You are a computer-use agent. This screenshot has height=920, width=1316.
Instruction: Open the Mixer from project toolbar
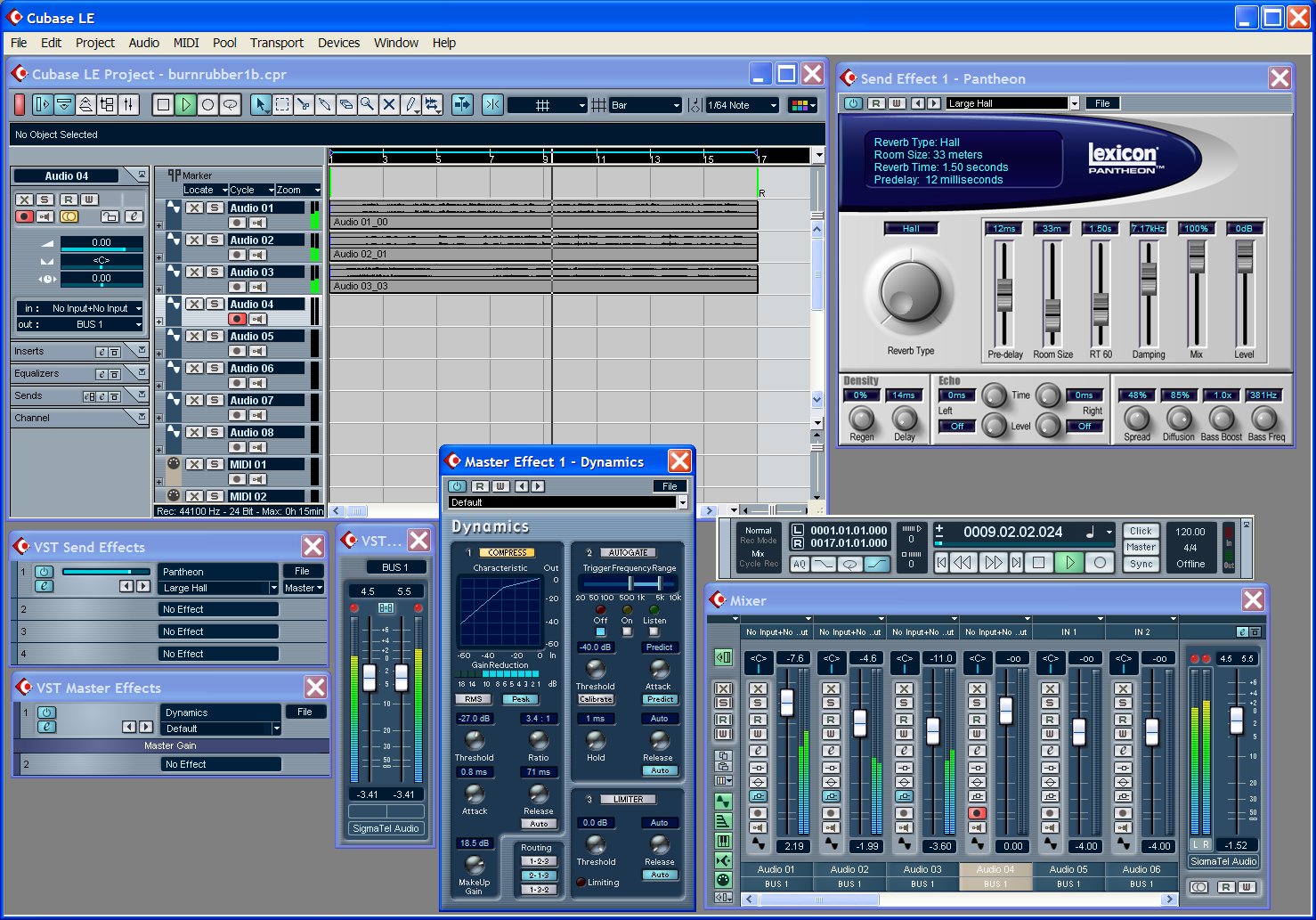129,104
